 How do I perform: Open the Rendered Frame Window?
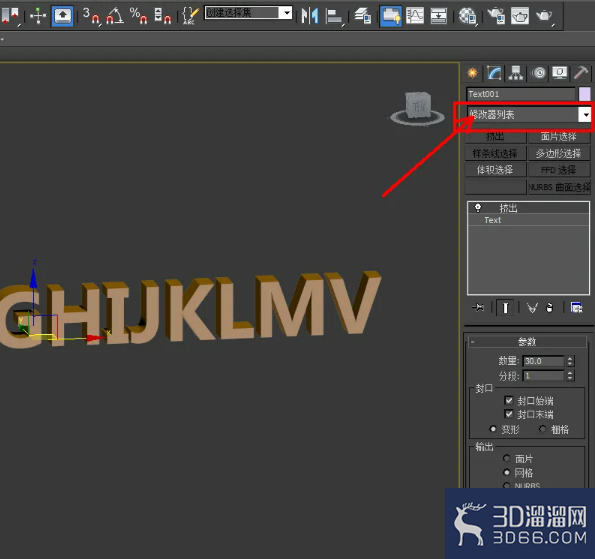[x=520, y=16]
